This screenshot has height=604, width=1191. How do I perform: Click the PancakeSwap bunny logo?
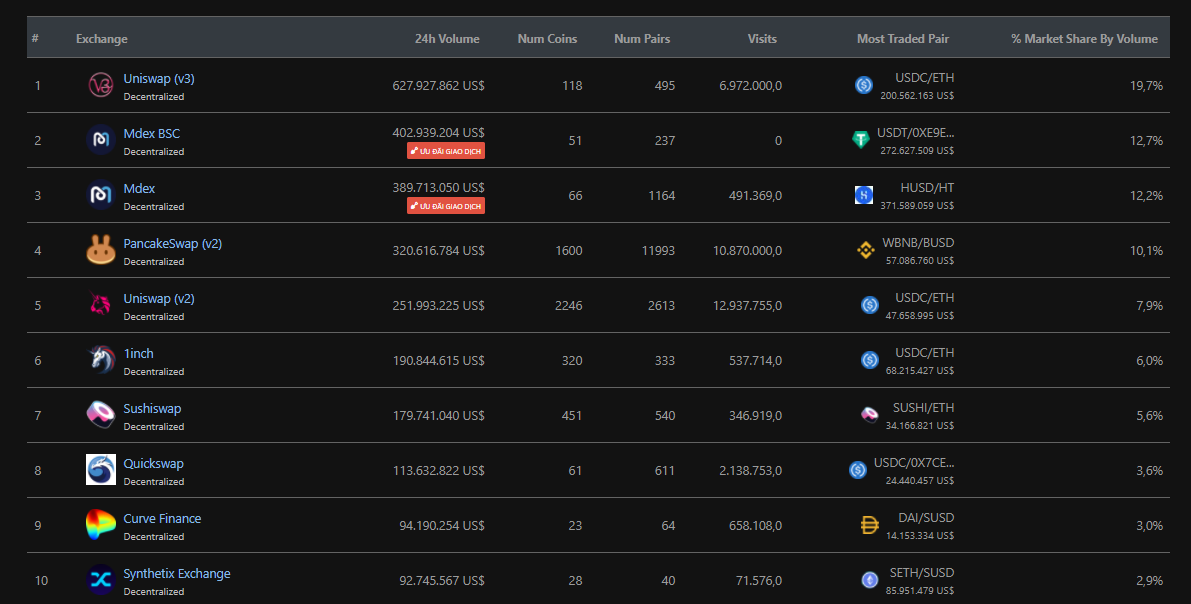coord(100,250)
